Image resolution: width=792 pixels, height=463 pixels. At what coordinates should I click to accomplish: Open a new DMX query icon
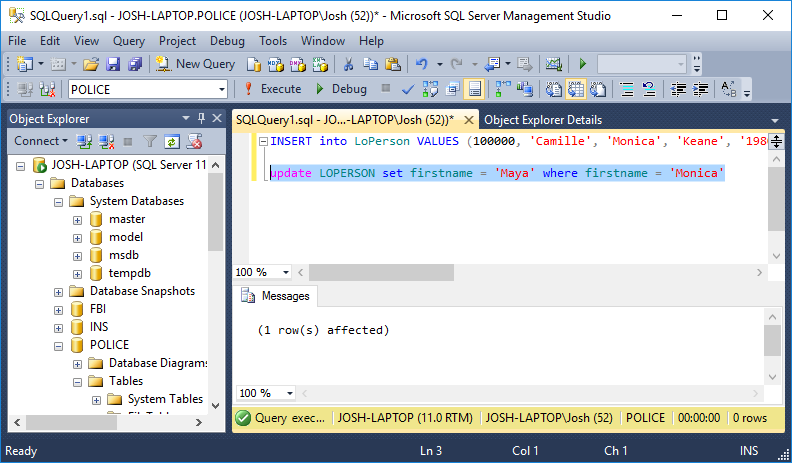click(298, 64)
